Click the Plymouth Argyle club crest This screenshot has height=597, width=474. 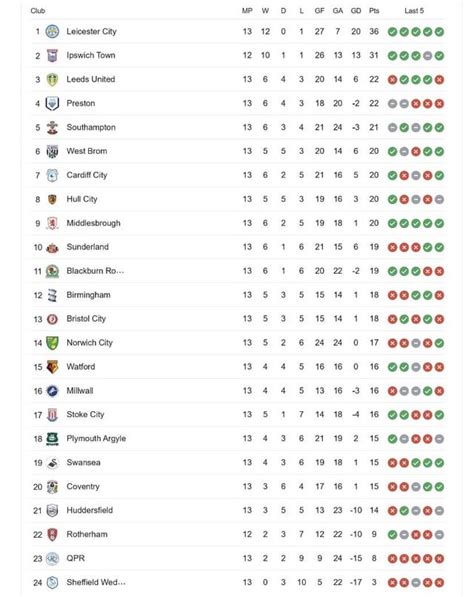tap(52, 439)
